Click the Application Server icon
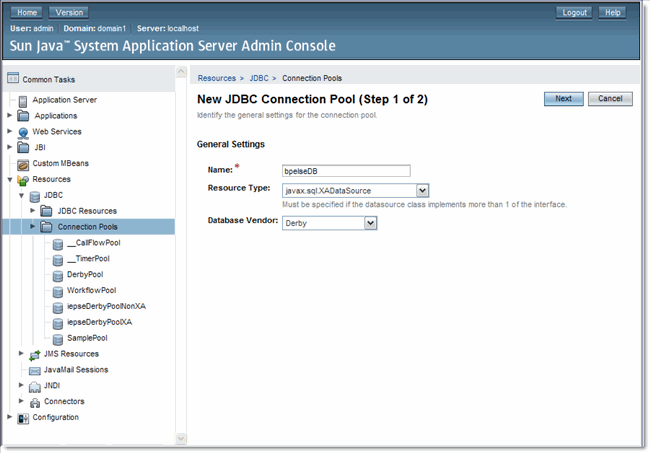Screen dimensions: 650x453 click(x=23, y=101)
